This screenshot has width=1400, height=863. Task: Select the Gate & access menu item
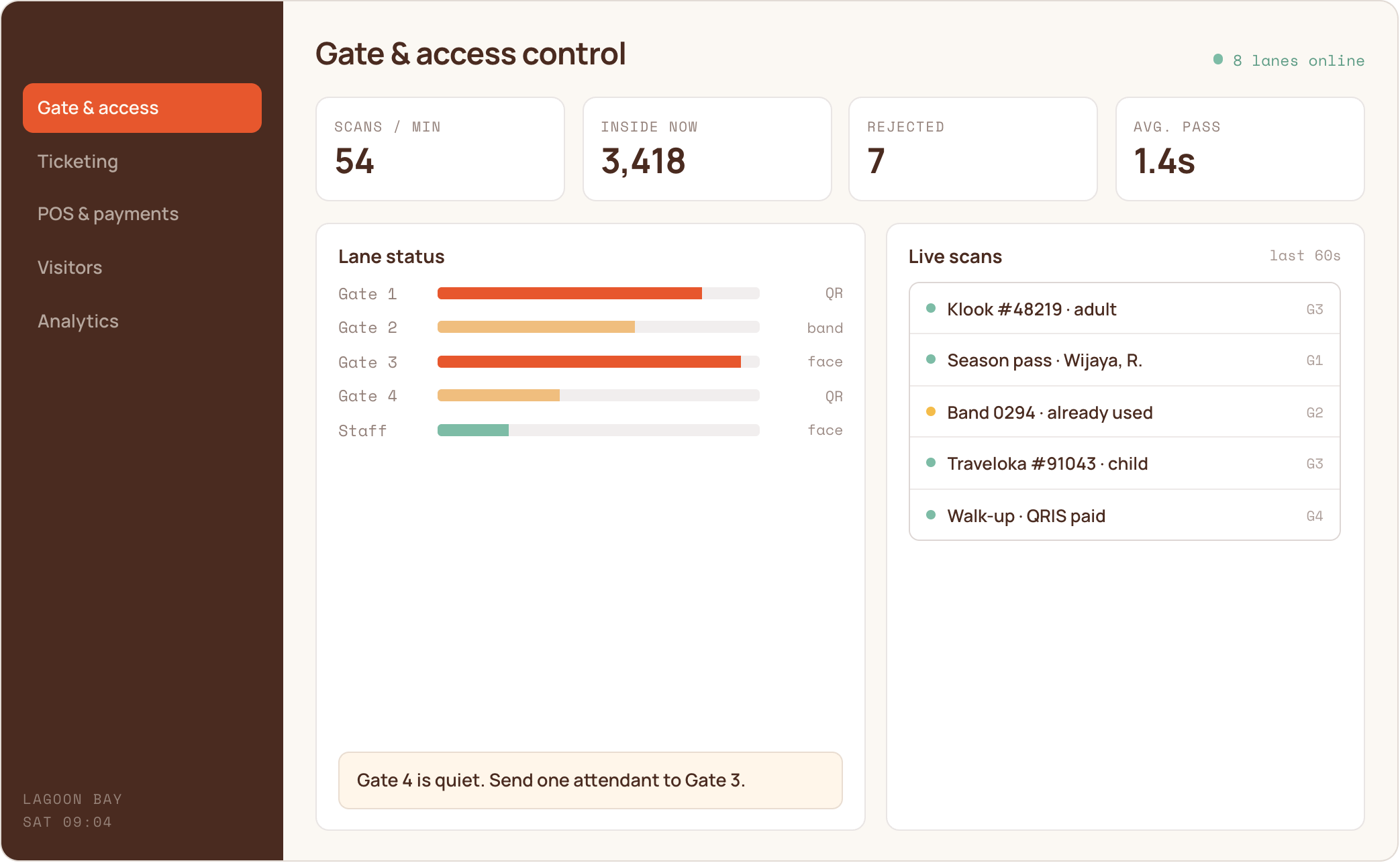pyautogui.click(x=142, y=108)
